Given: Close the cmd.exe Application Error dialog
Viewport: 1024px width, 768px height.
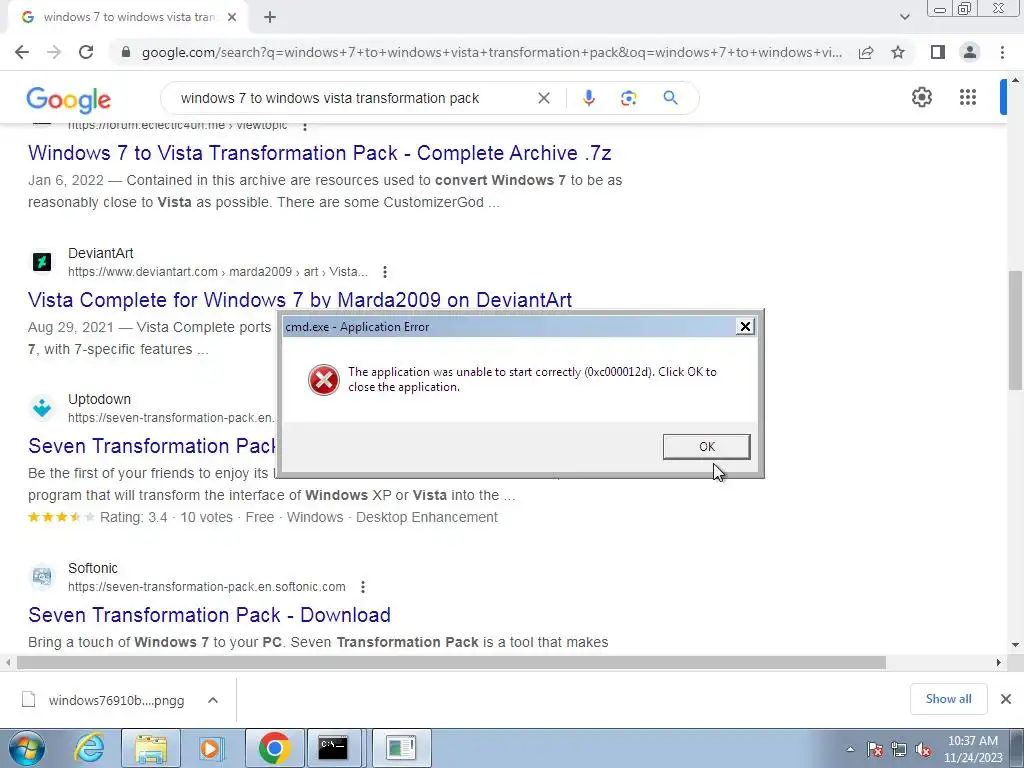Looking at the screenshot, I should (x=744, y=327).
